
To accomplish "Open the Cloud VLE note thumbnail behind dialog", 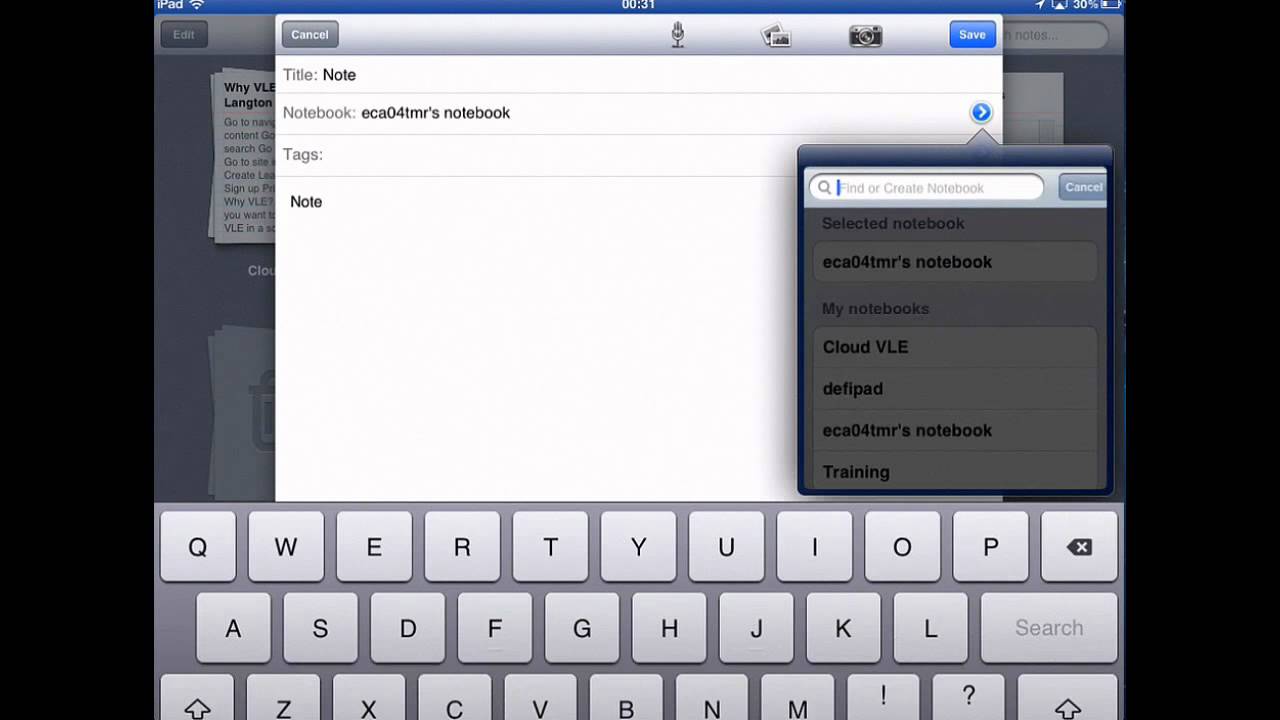I will (x=242, y=157).
